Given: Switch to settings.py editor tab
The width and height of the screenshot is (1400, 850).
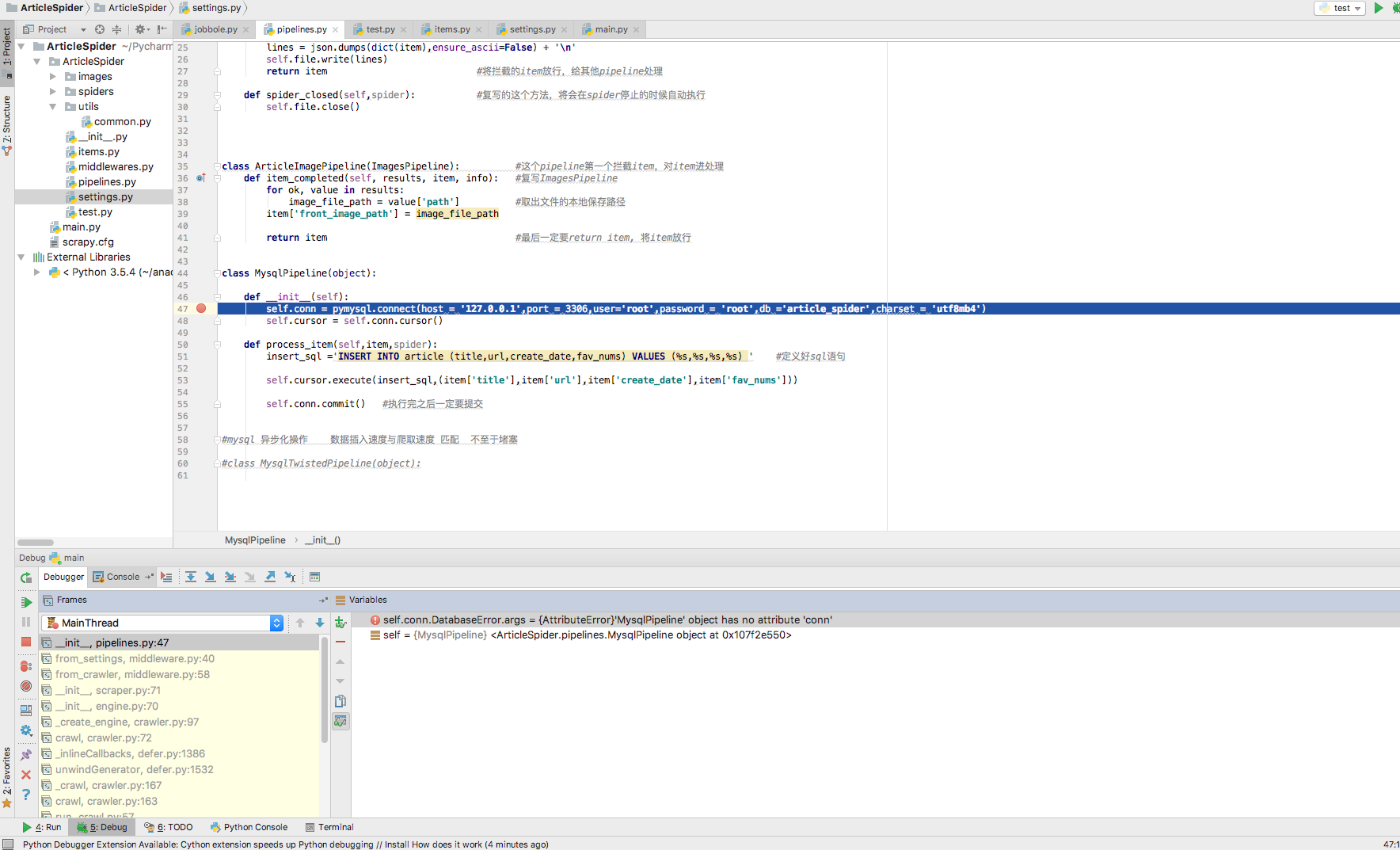Looking at the screenshot, I should [x=532, y=29].
